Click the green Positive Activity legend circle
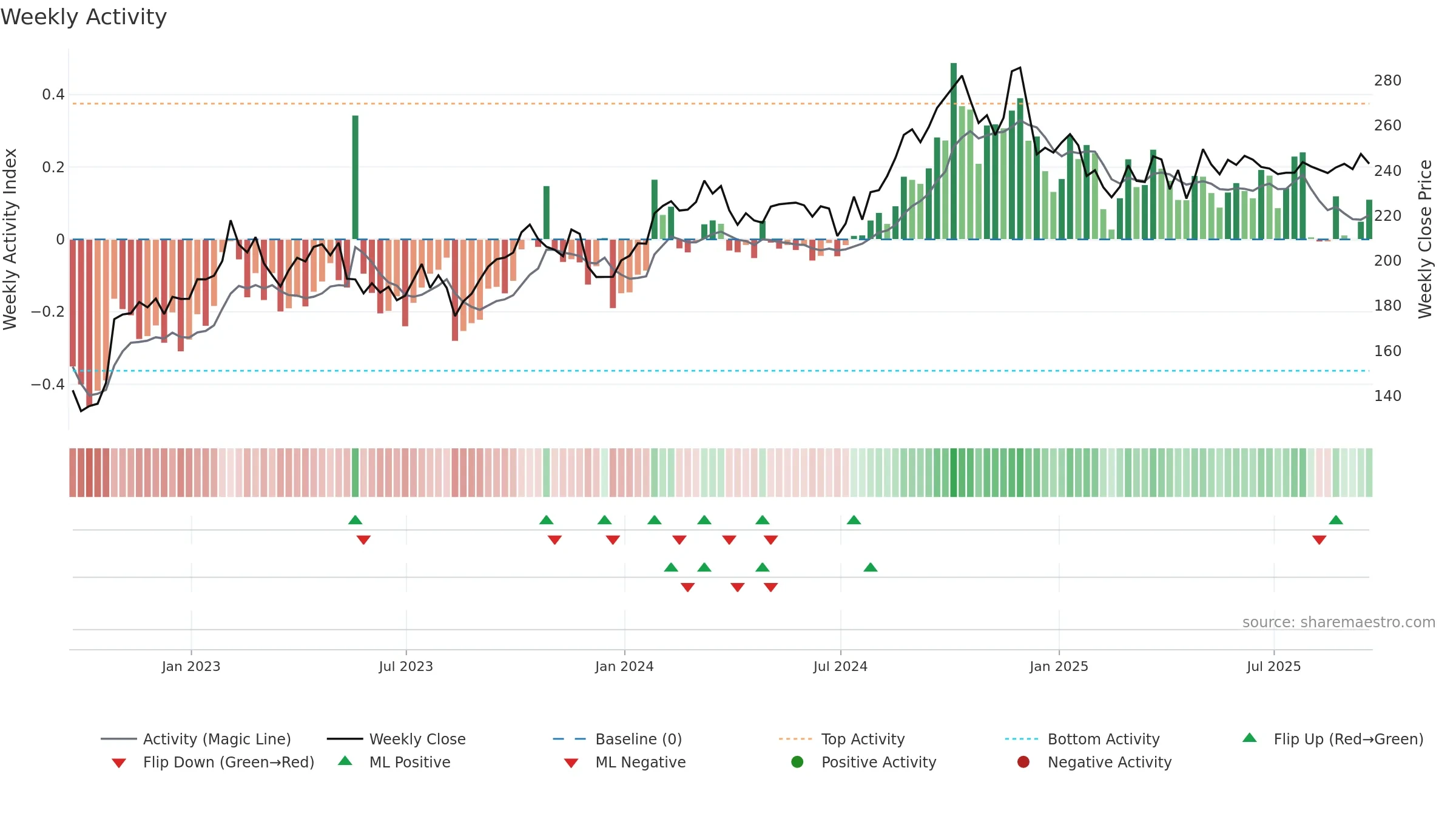 tap(798, 762)
